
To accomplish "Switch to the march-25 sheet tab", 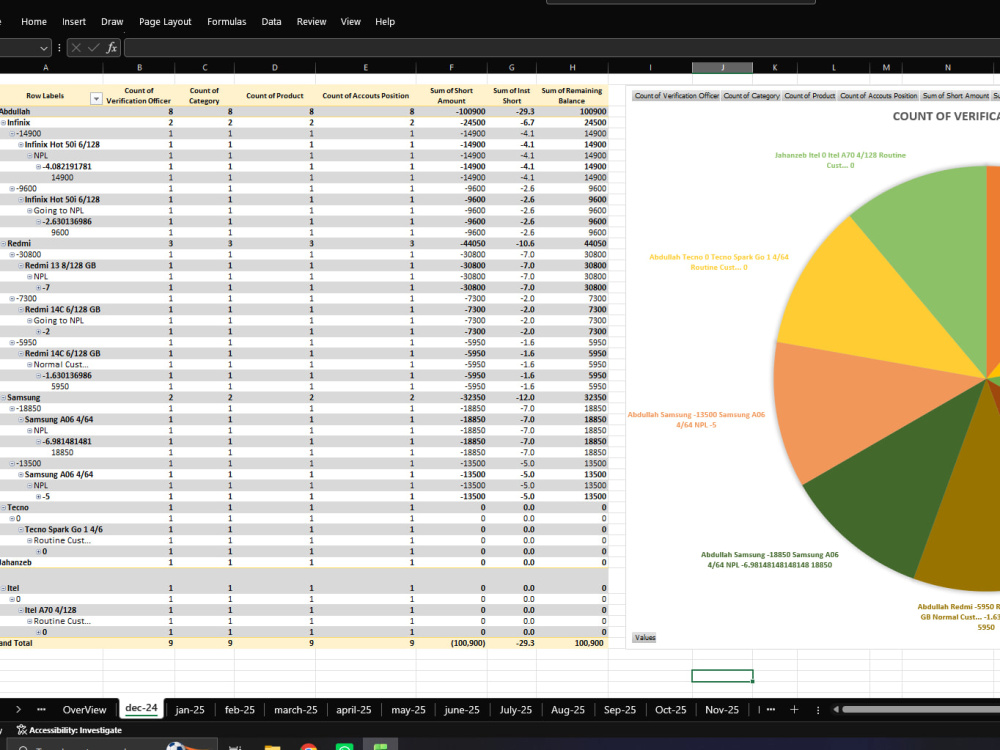I will click(295, 709).
